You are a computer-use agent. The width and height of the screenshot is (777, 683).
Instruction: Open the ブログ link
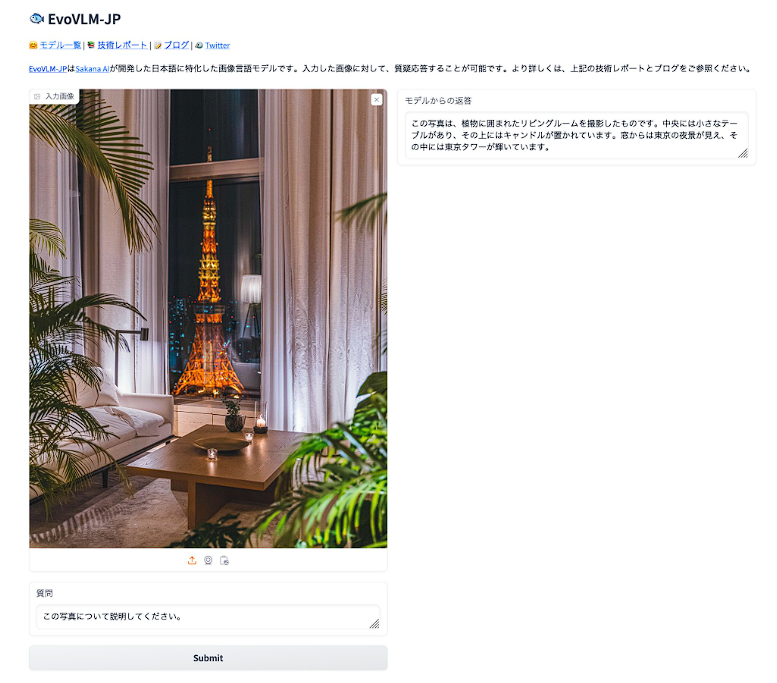point(176,45)
